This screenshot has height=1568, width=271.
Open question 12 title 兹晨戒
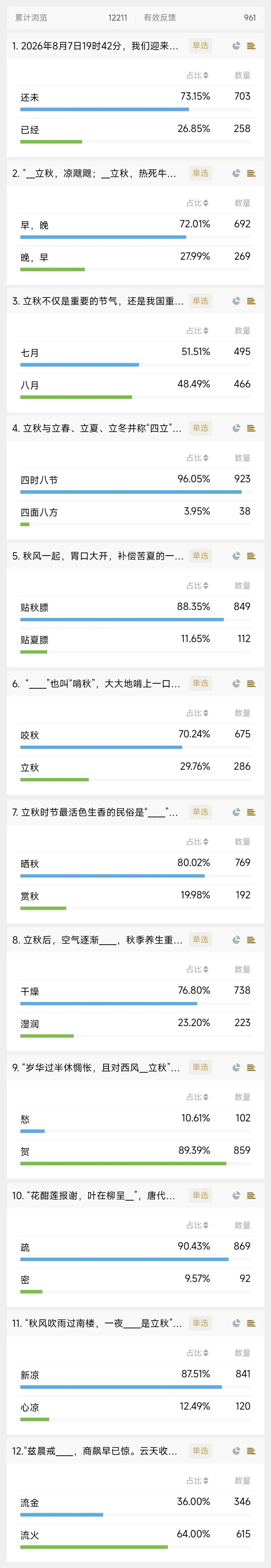pos(95,1451)
